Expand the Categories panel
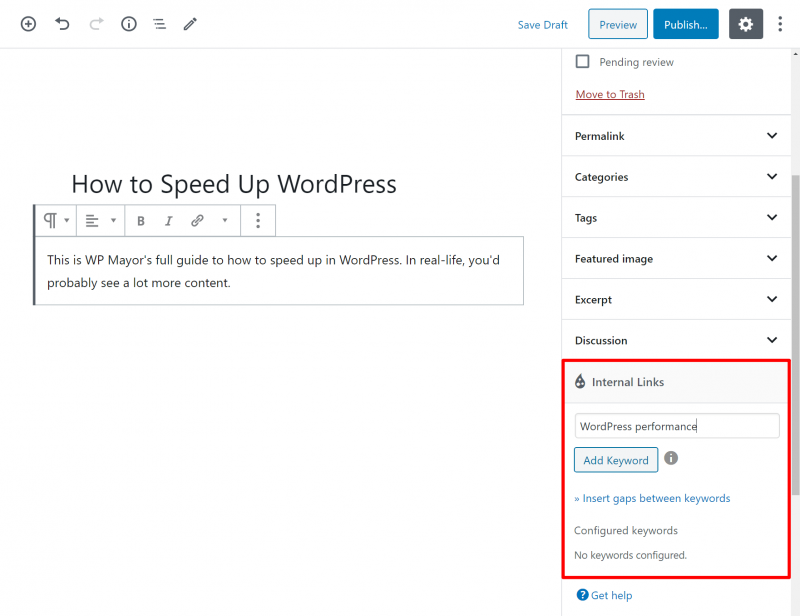 pos(676,177)
